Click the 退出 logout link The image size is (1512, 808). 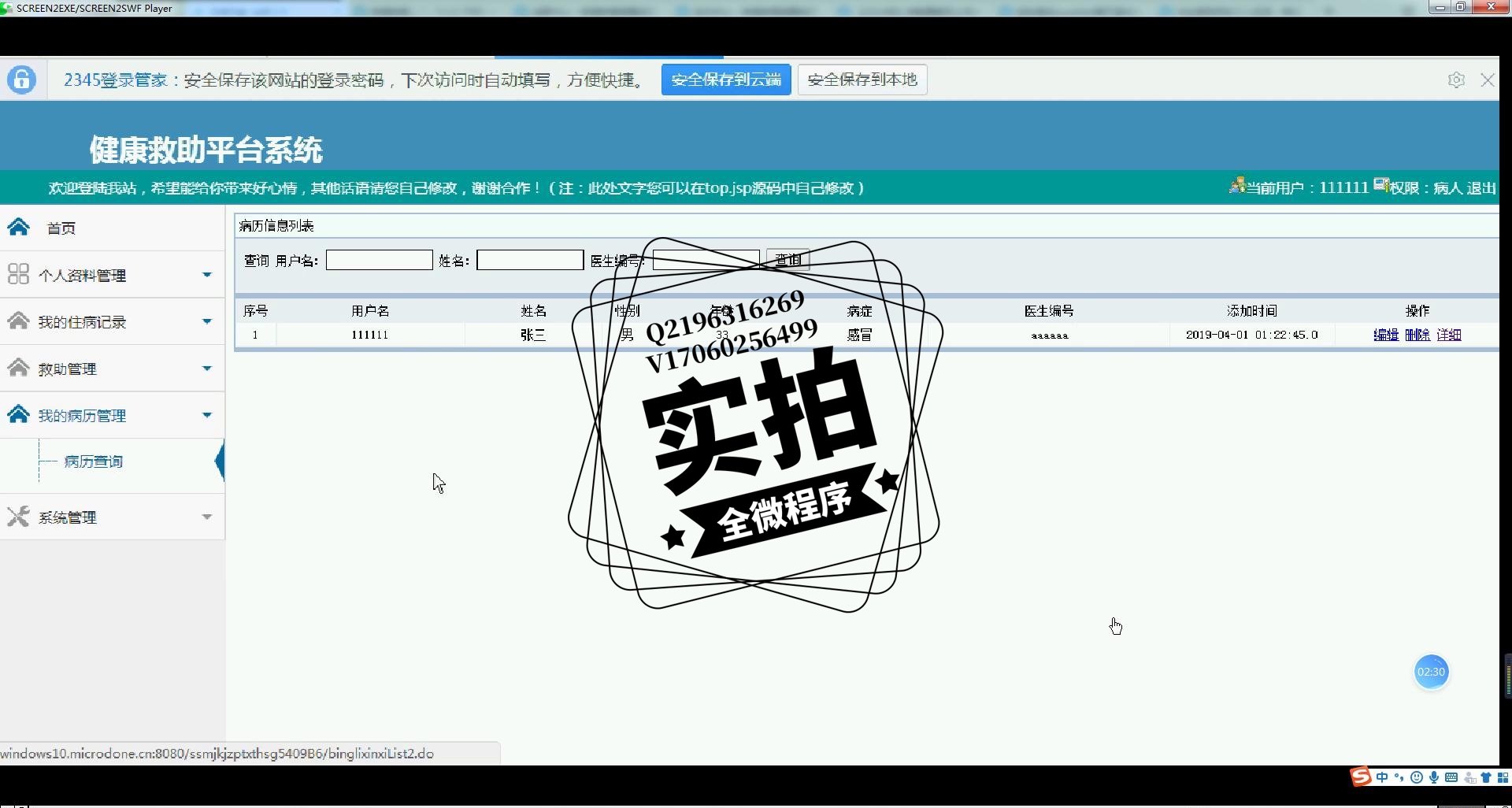point(1480,188)
